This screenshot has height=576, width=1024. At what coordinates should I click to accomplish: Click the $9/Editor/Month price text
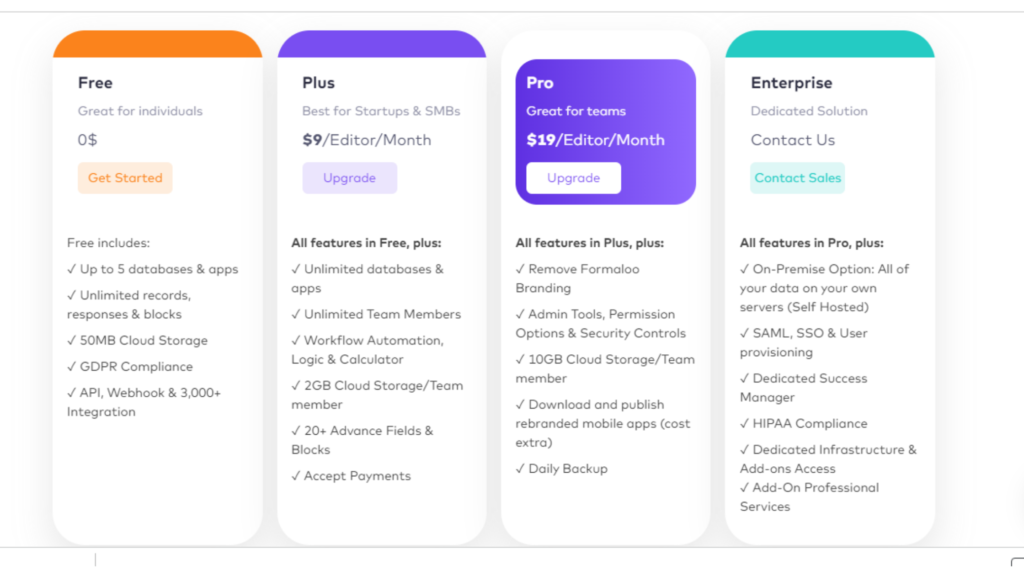(x=367, y=140)
